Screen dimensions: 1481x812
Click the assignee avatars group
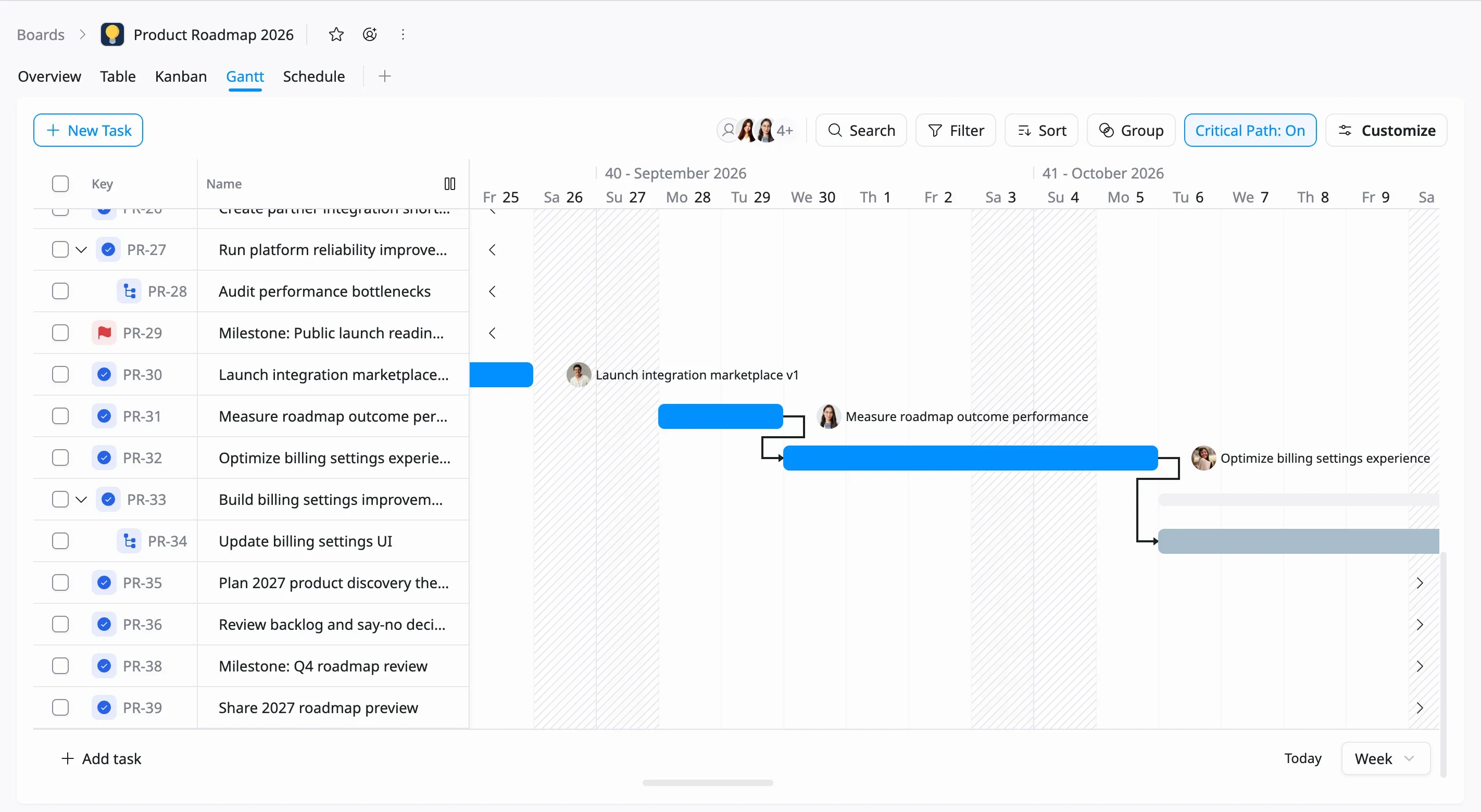pyautogui.click(x=756, y=131)
